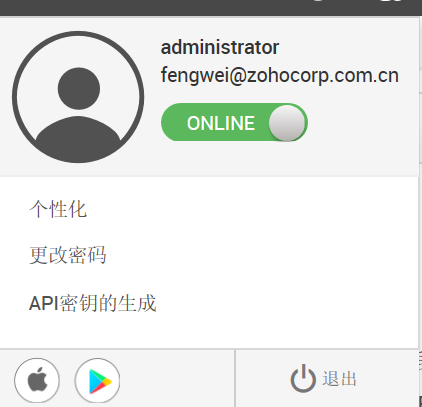Click the head silhouette in the avatar

[x=79, y=88]
